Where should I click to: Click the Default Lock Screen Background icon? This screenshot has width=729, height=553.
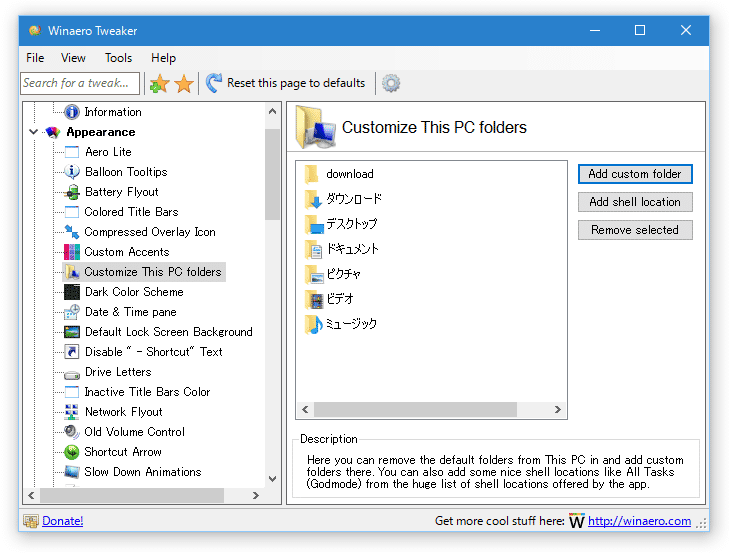point(72,332)
